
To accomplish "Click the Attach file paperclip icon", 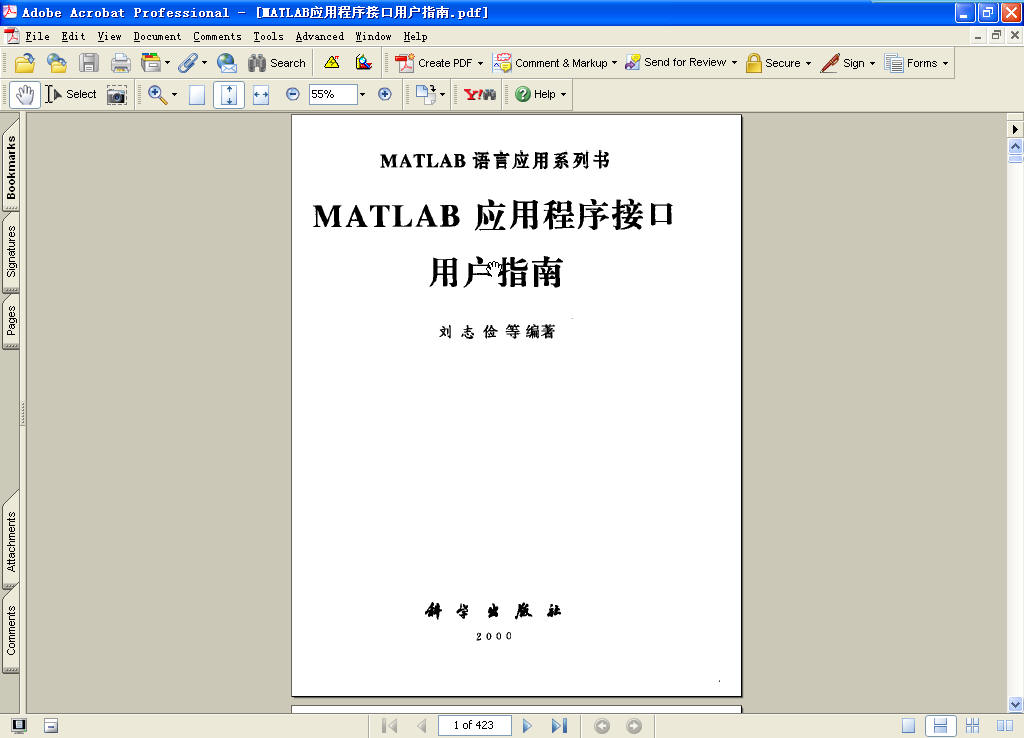I will pyautogui.click(x=188, y=63).
